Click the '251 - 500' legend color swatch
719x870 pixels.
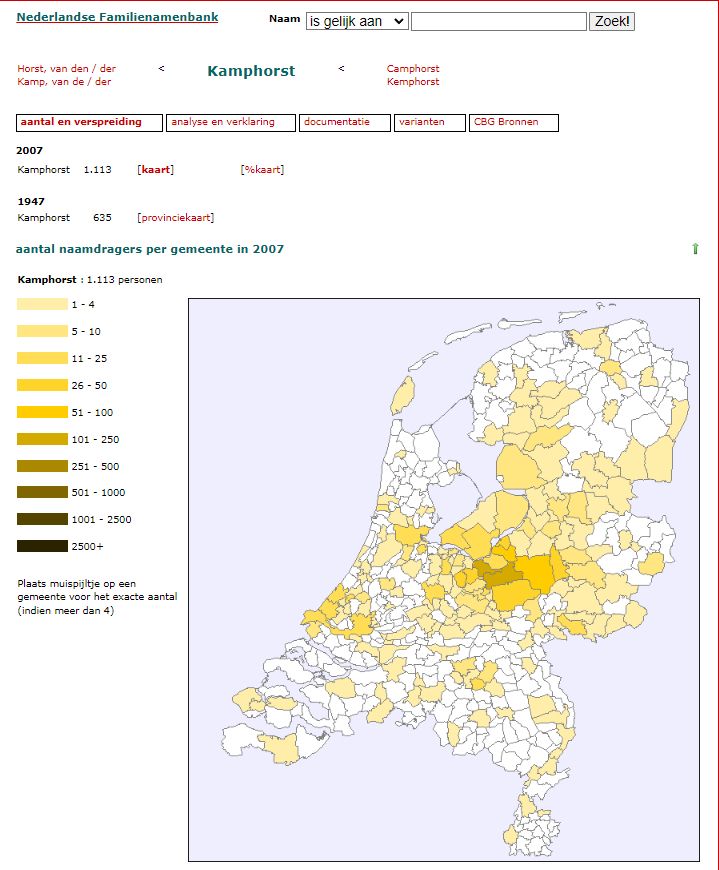[42, 466]
